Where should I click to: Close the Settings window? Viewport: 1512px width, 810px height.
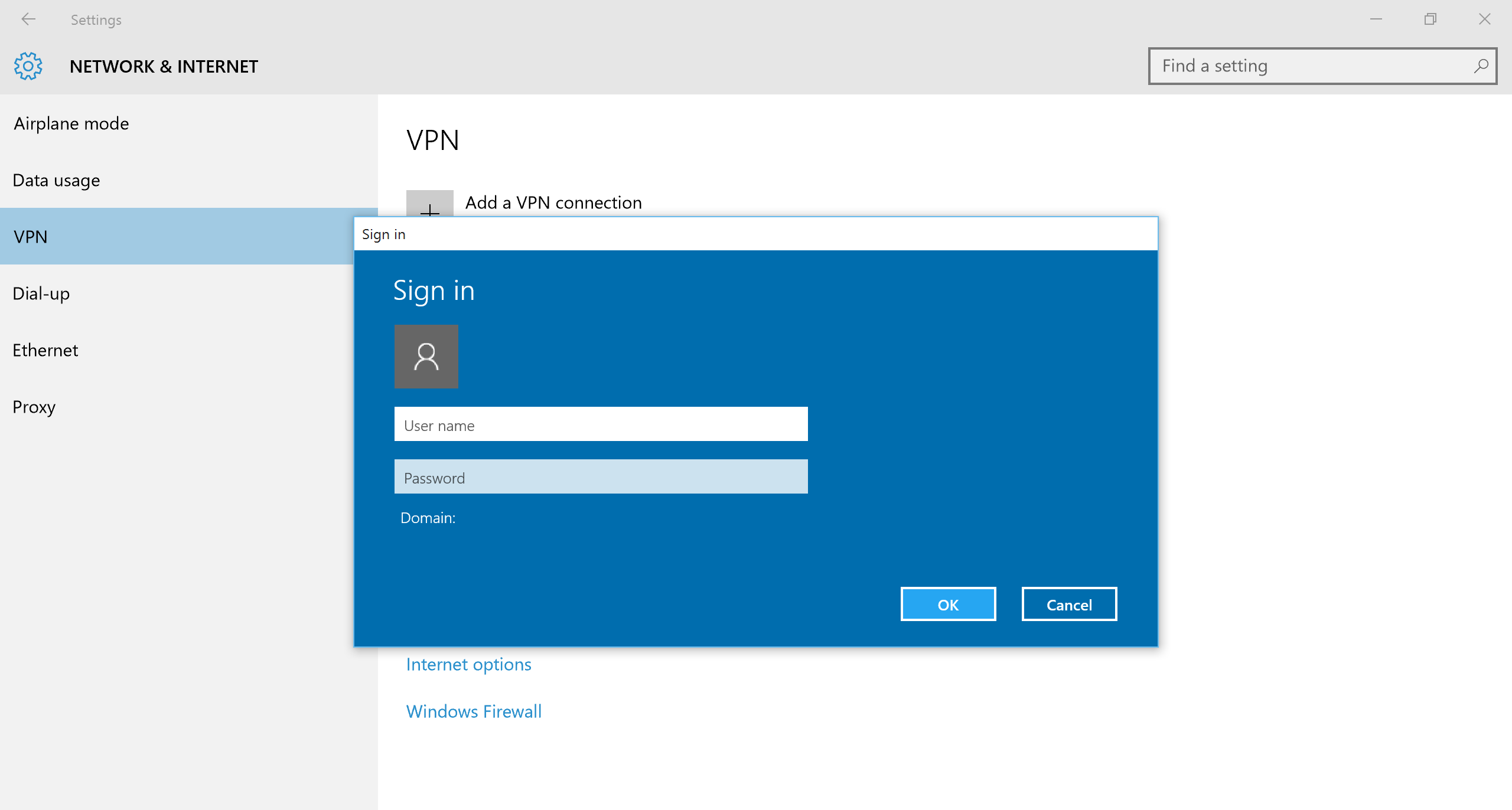click(x=1484, y=19)
